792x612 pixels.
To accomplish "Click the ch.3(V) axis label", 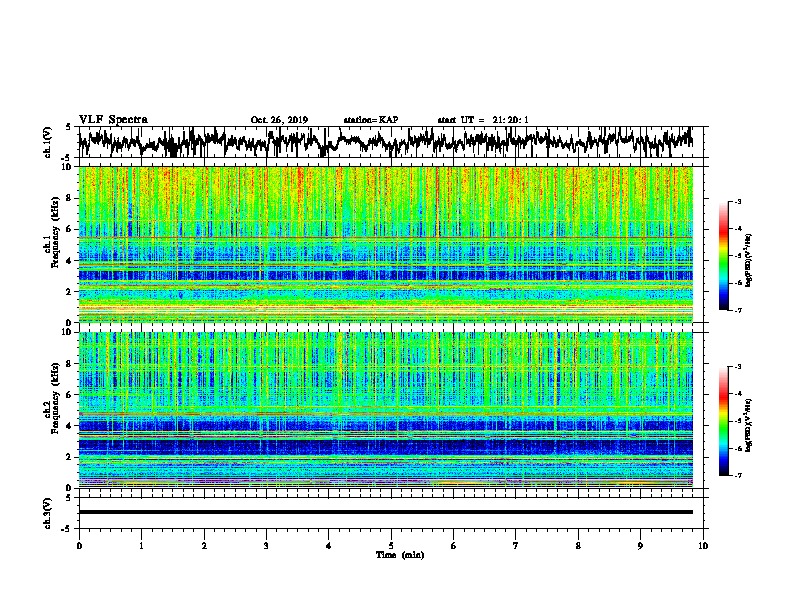I will pos(47,513).
